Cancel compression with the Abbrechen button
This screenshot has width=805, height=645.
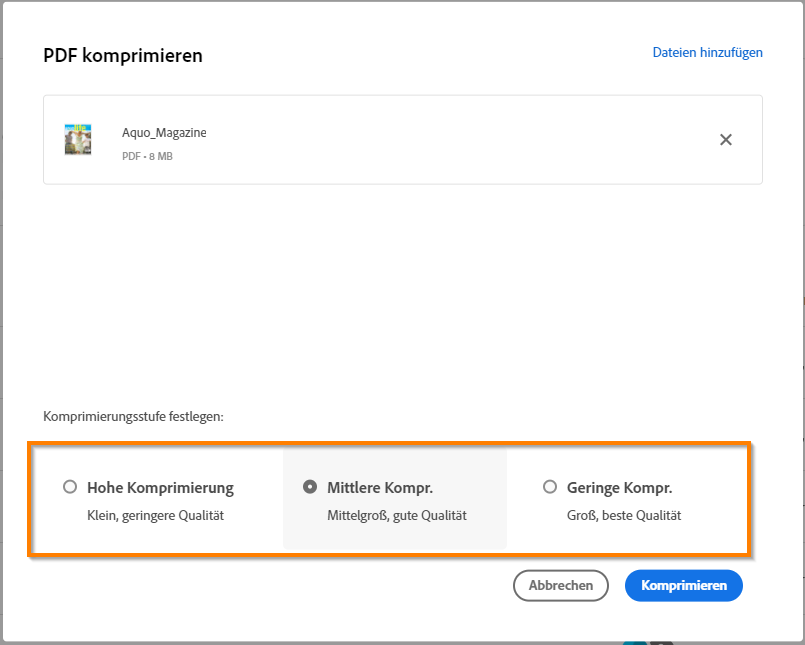click(x=560, y=585)
